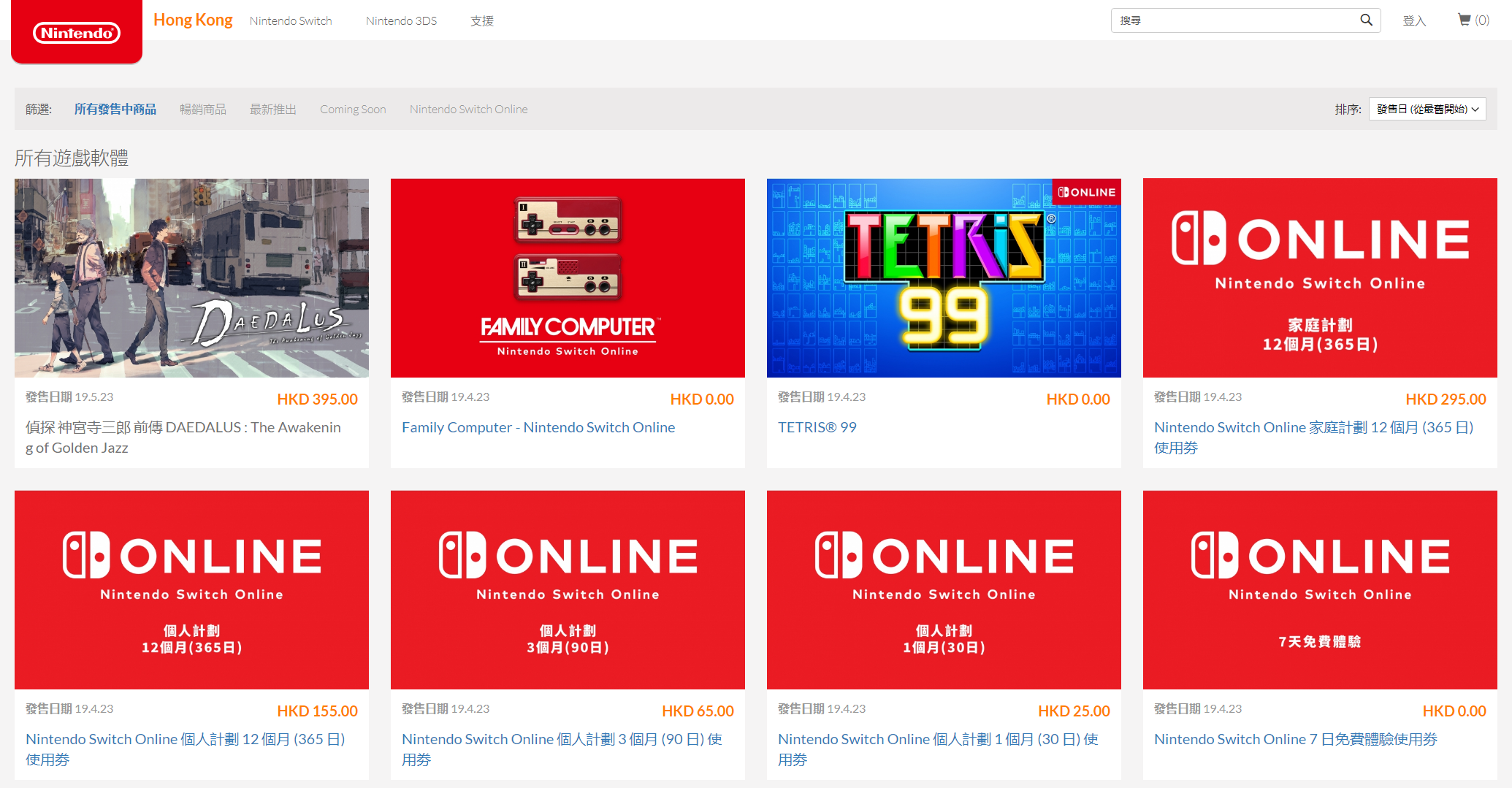1512x788 pixels.
Task: Open the Hong Kong region link
Action: [193, 20]
